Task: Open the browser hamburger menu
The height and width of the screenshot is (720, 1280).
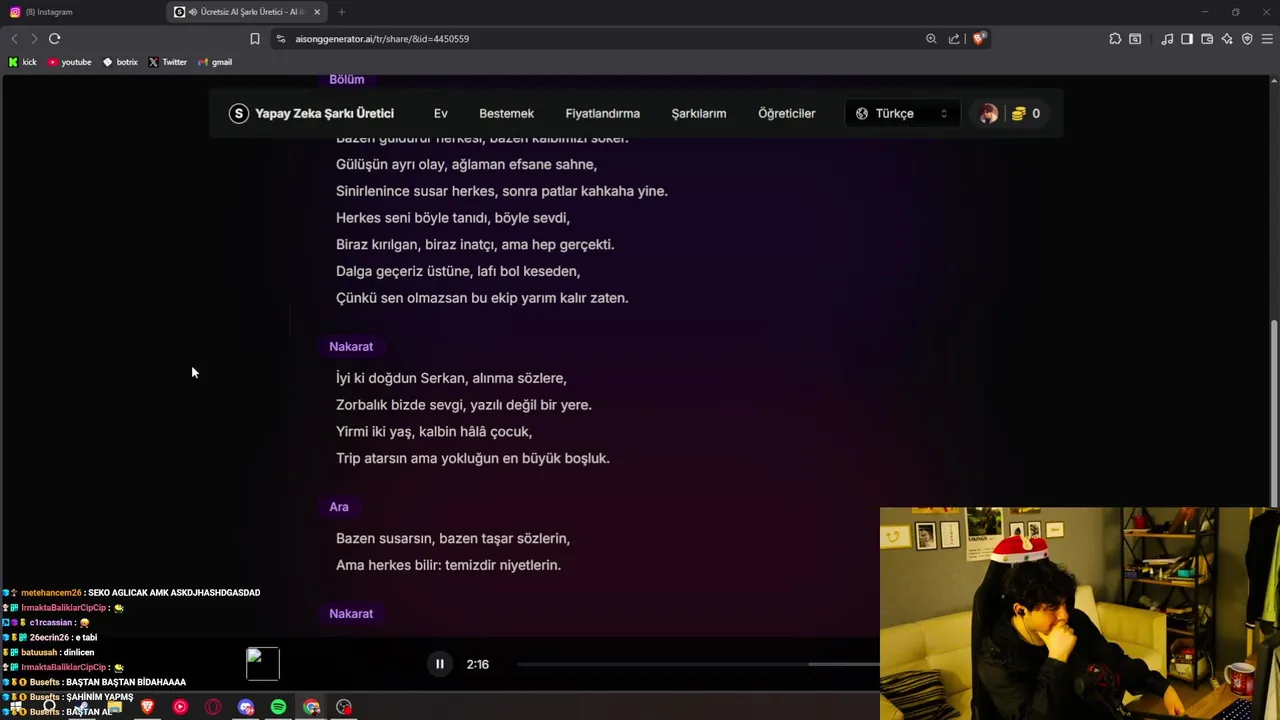Action: tap(1267, 39)
